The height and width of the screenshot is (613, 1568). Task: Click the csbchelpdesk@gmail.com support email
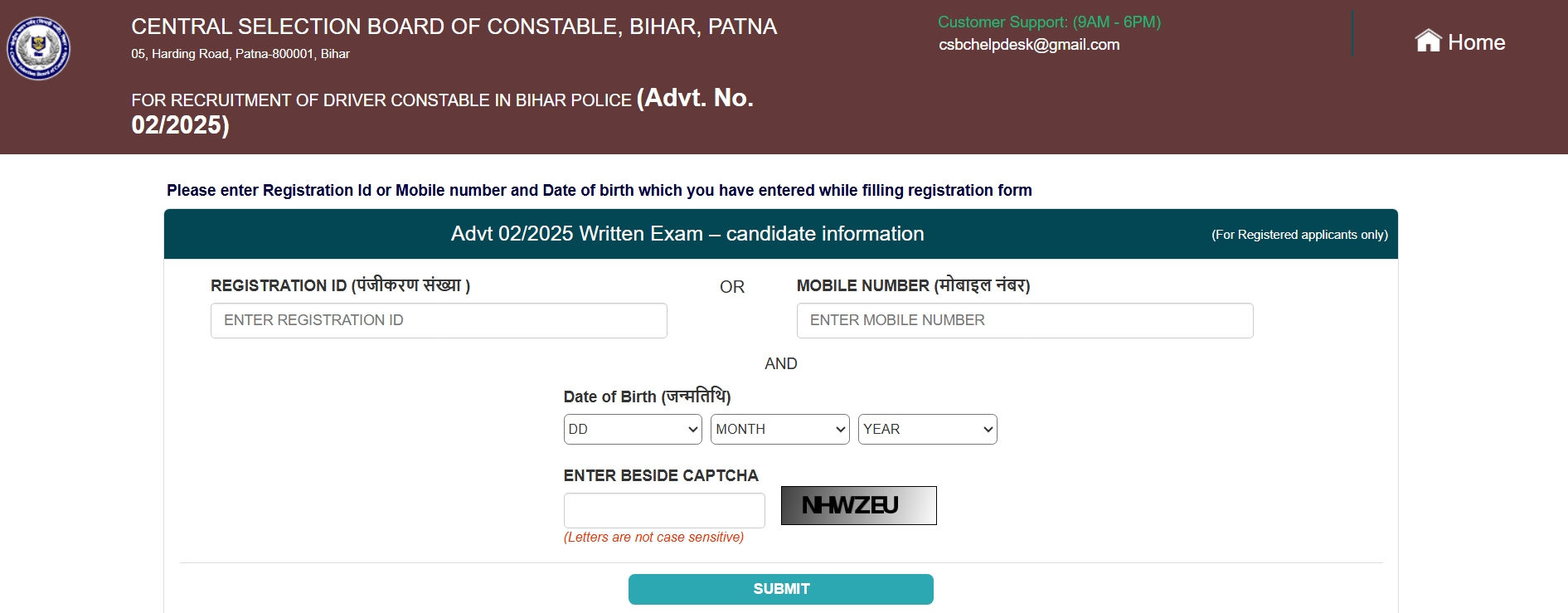click(x=1029, y=45)
